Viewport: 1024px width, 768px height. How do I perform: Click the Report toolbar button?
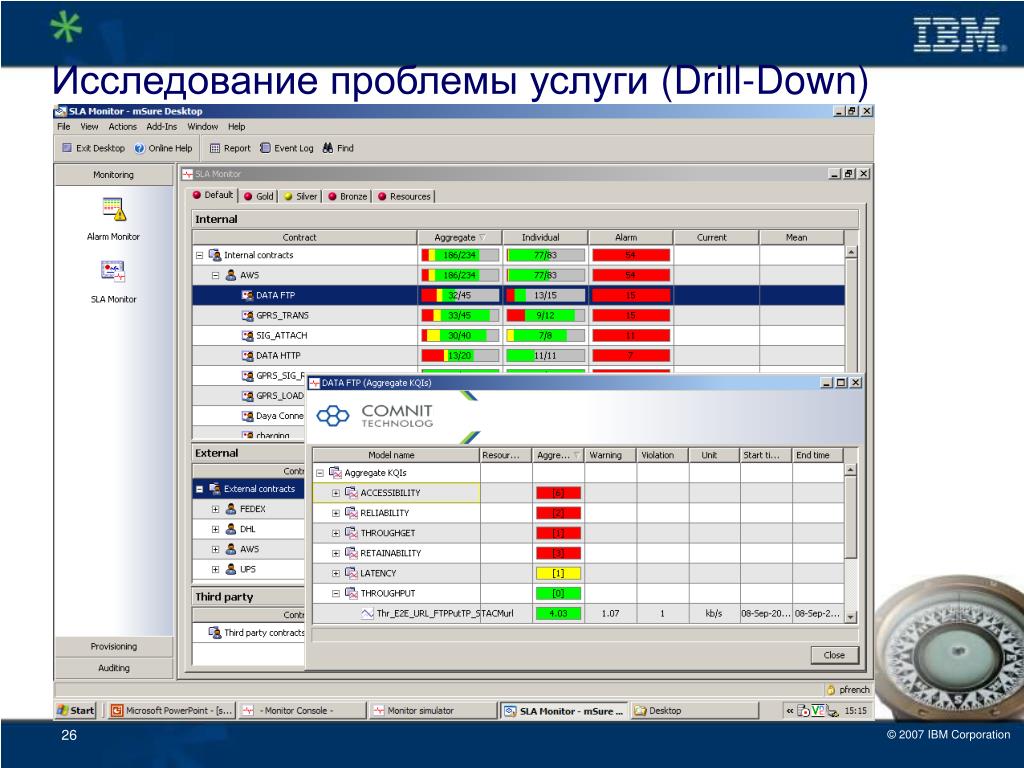click(x=230, y=148)
